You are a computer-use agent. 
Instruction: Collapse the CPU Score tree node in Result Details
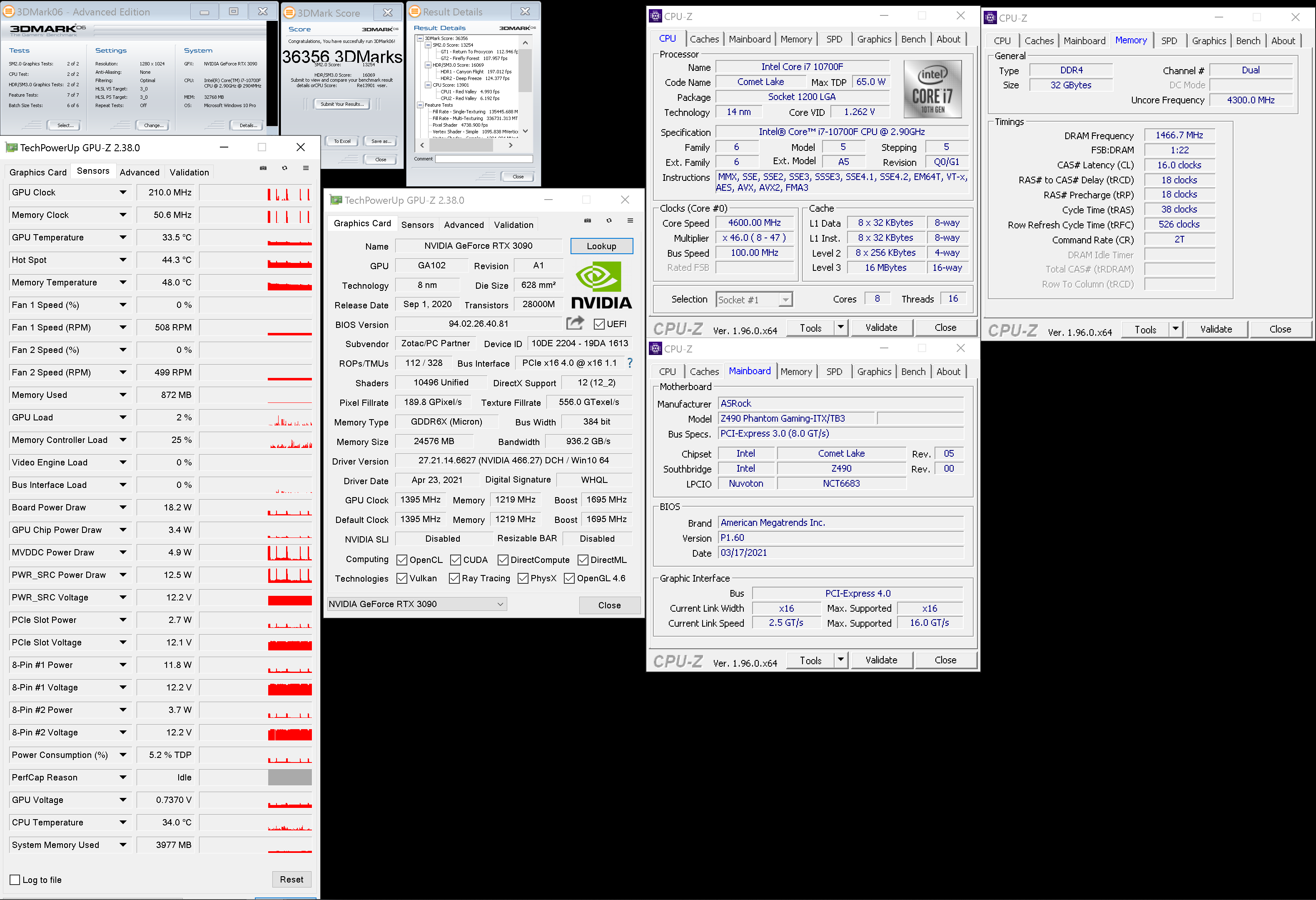[x=428, y=85]
